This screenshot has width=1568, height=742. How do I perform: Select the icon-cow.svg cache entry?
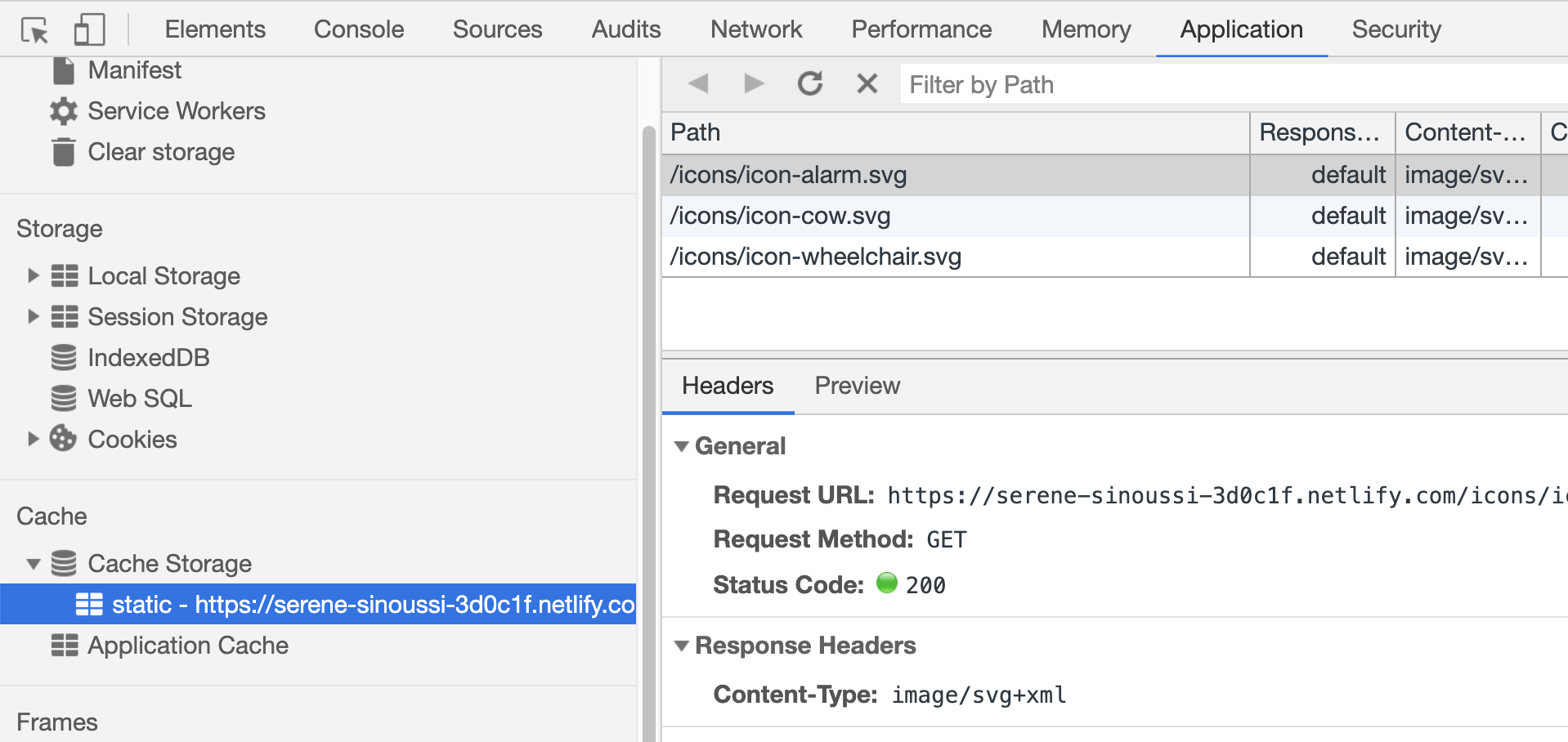pyautogui.click(x=780, y=216)
